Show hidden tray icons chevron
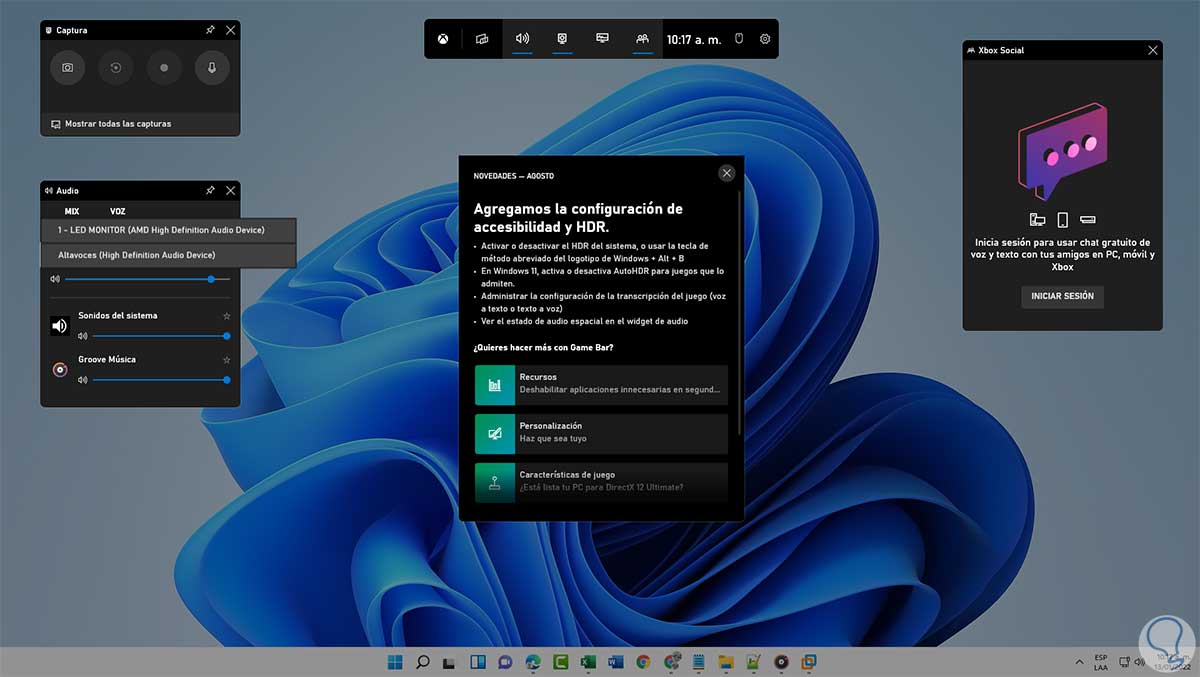 [1079, 662]
